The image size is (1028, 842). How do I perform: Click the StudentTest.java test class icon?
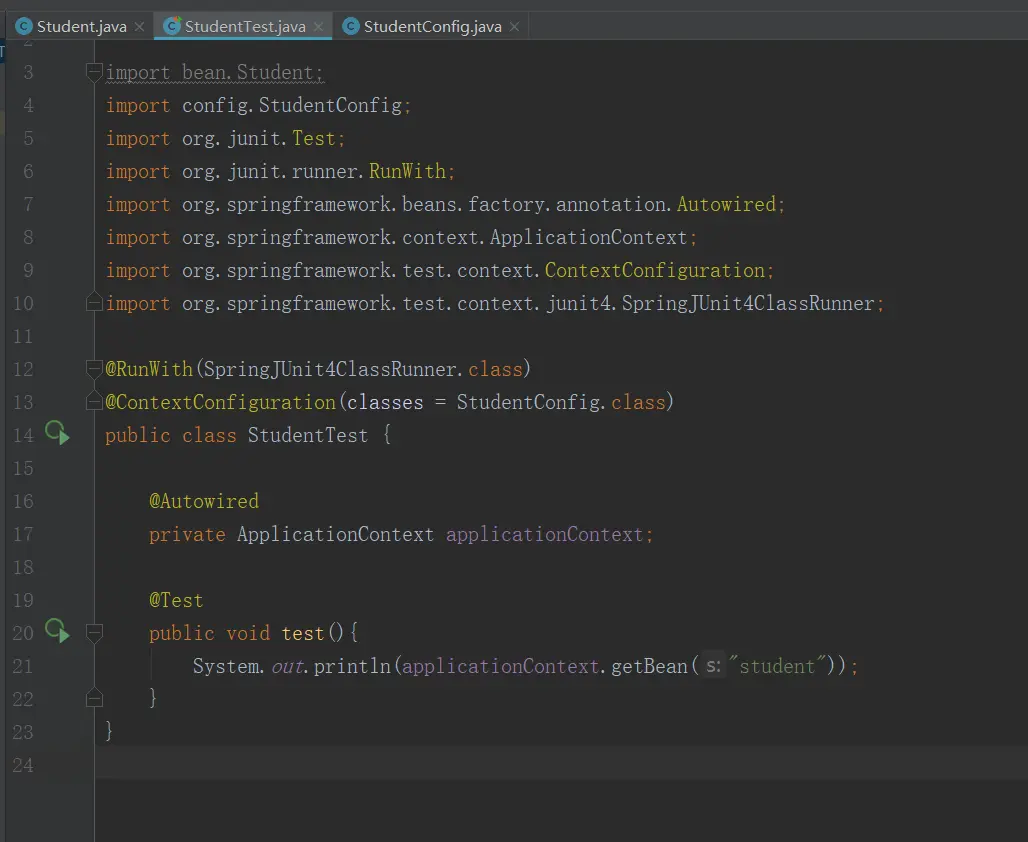pos(172,26)
